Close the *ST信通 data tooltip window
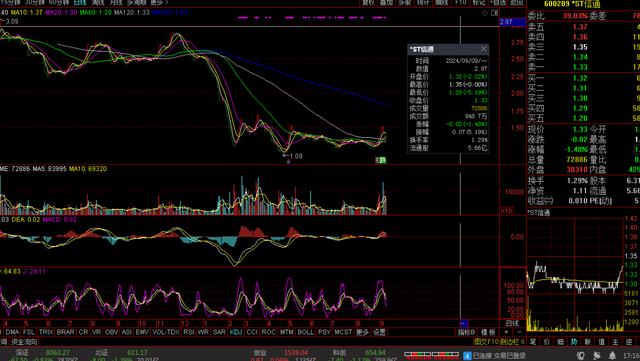Viewport: 640px width, 361px height. coord(483,49)
